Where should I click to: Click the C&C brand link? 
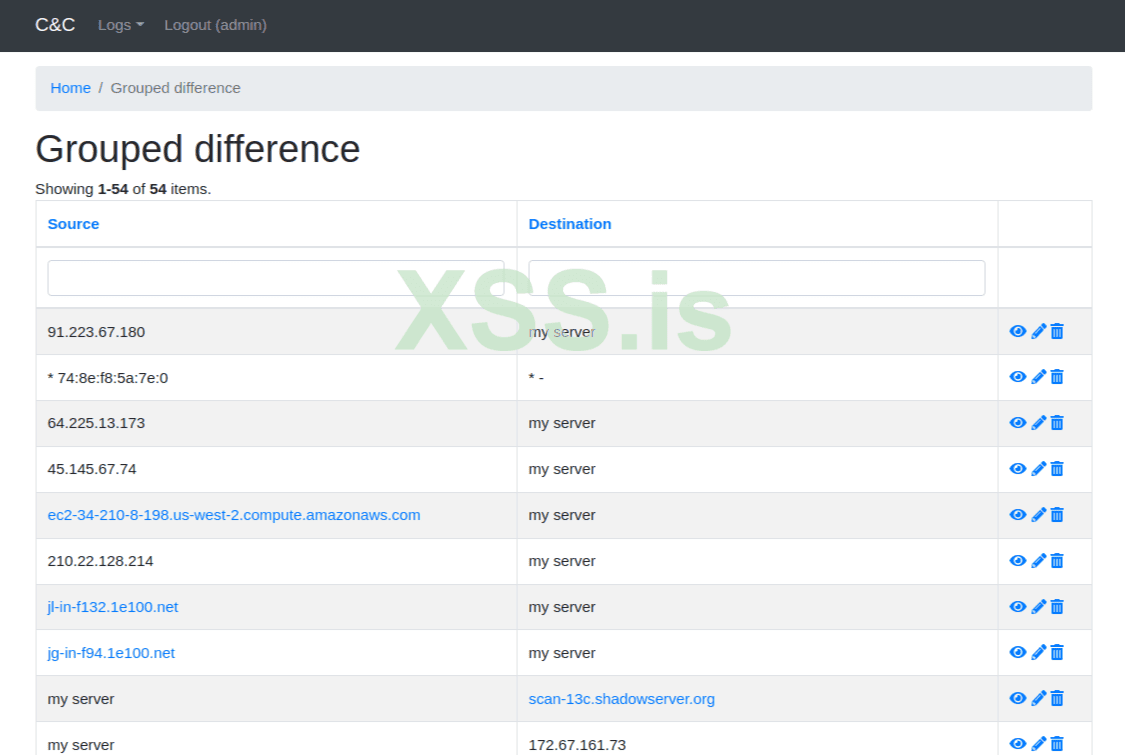55,25
